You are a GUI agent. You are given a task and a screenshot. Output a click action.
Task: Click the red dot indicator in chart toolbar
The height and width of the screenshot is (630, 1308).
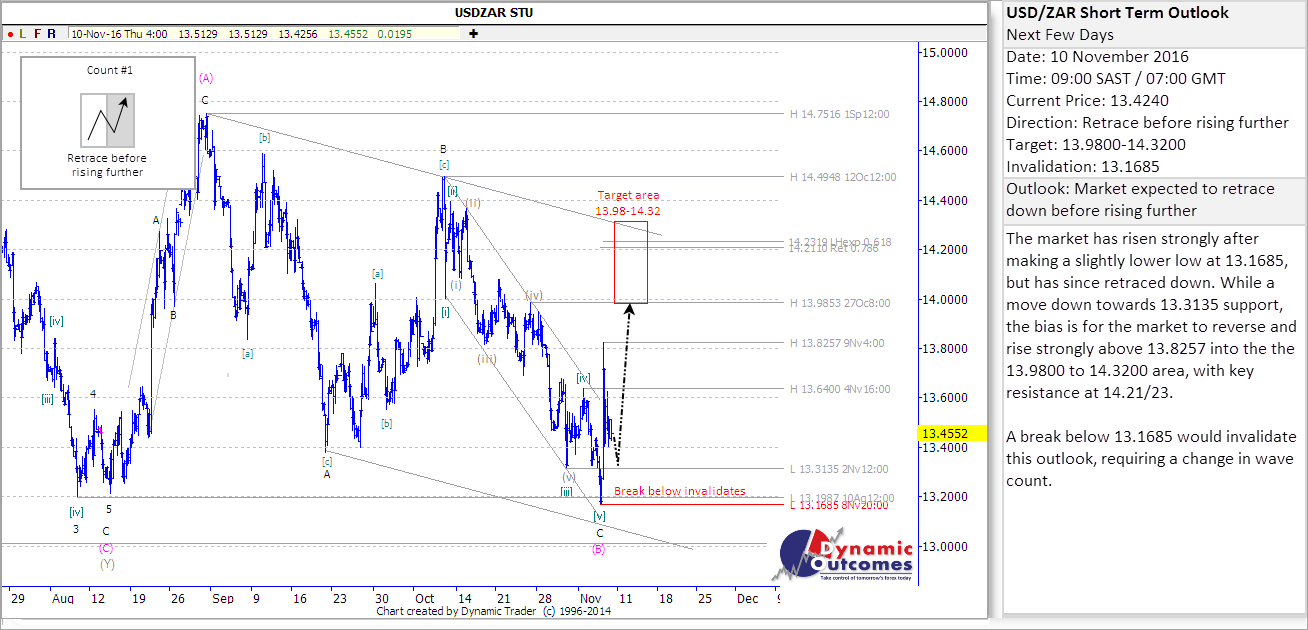point(8,33)
